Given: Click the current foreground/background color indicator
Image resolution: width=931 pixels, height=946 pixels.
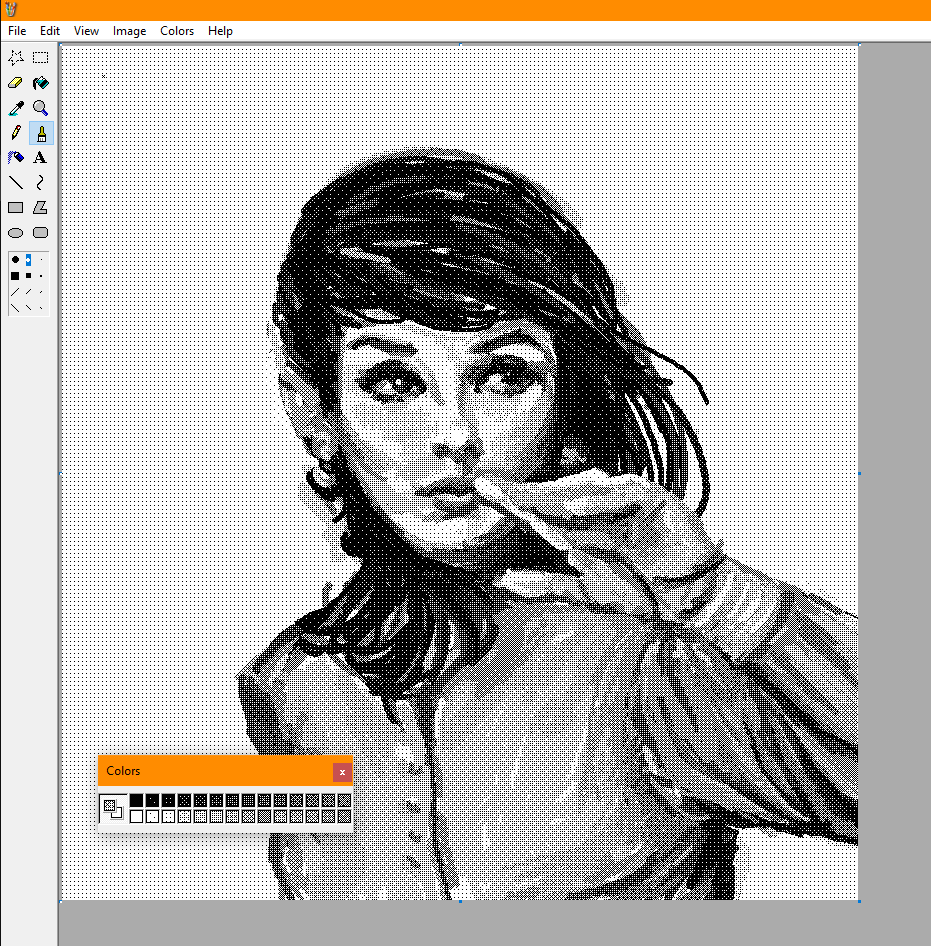Looking at the screenshot, I should pos(113,808).
